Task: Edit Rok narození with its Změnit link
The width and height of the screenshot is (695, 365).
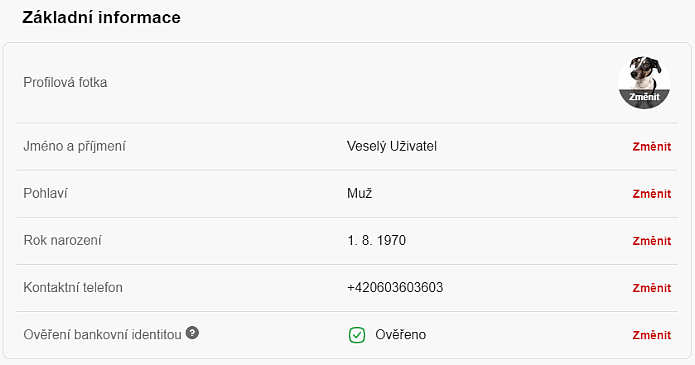Action: 652,241
